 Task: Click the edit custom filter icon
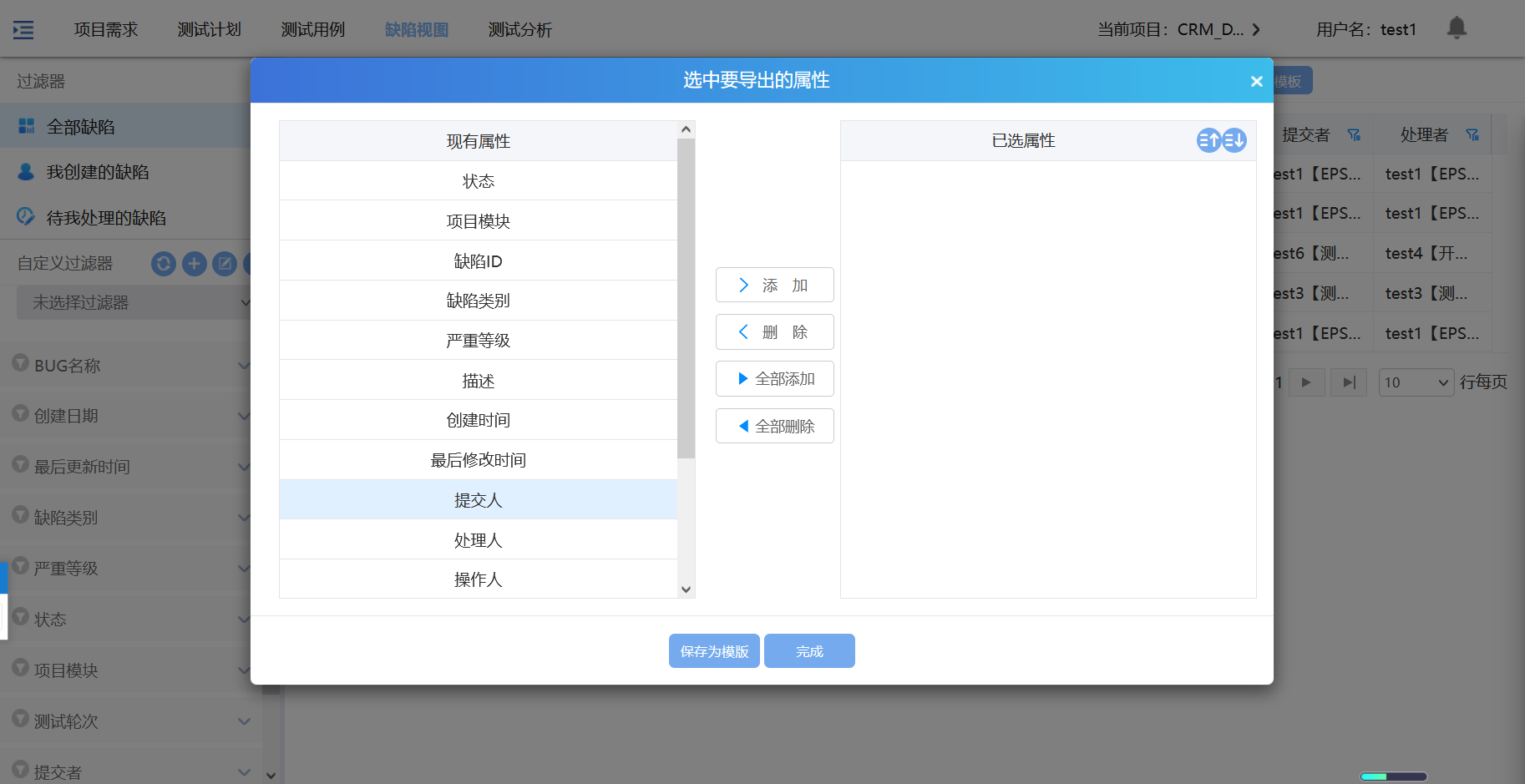(x=224, y=264)
